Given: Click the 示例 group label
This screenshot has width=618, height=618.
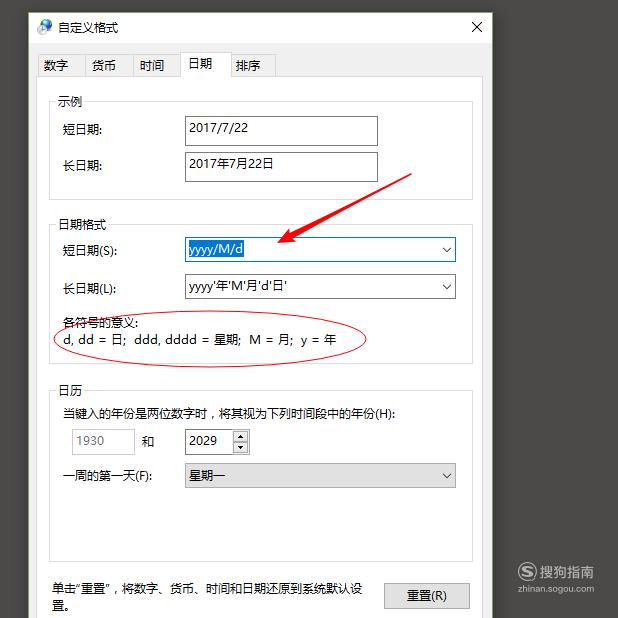Looking at the screenshot, I should point(70,102).
